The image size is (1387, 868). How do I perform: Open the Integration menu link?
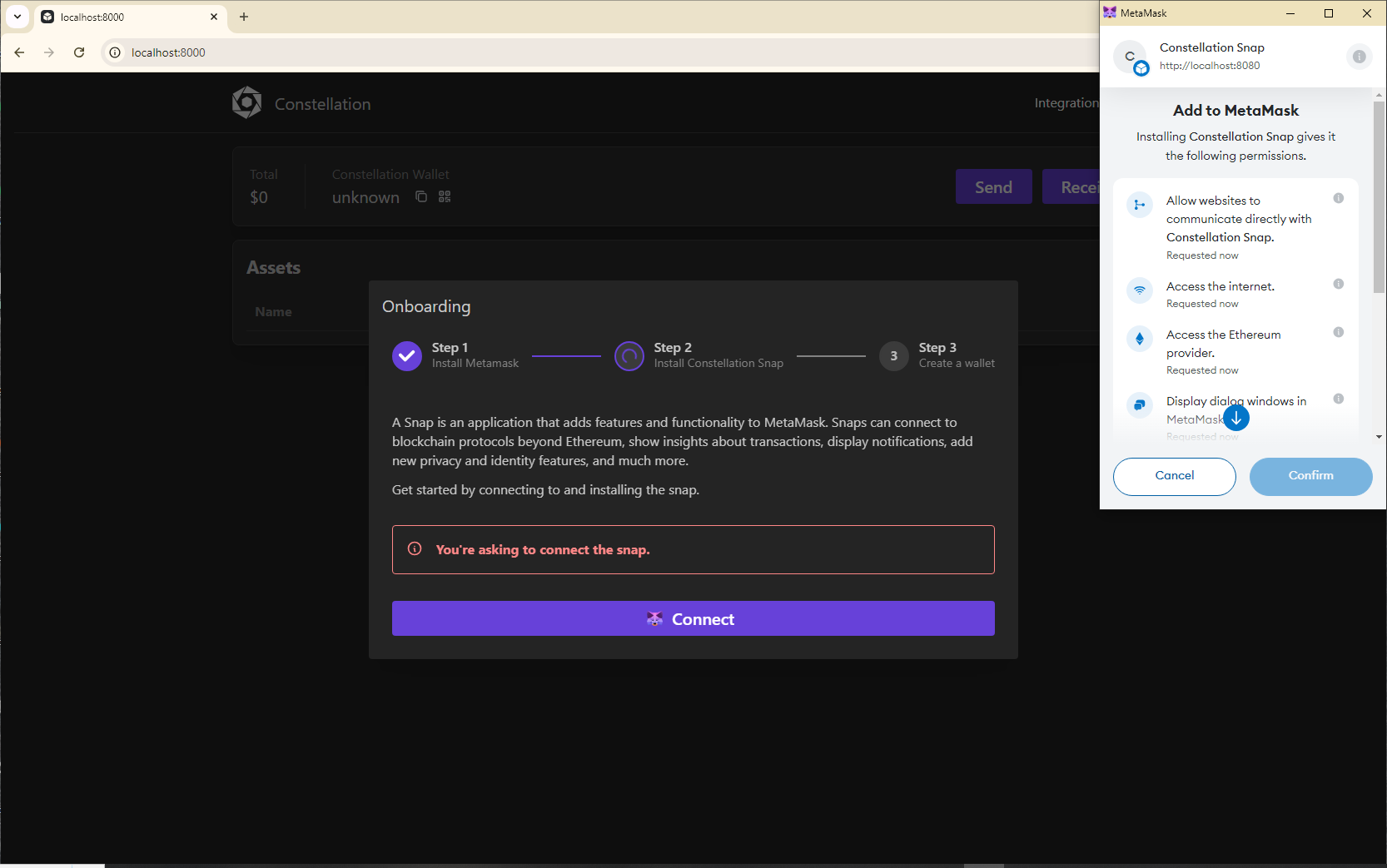pos(1066,103)
